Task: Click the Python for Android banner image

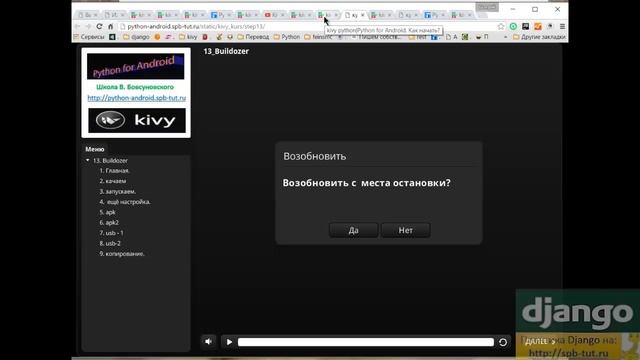Action: (136, 66)
